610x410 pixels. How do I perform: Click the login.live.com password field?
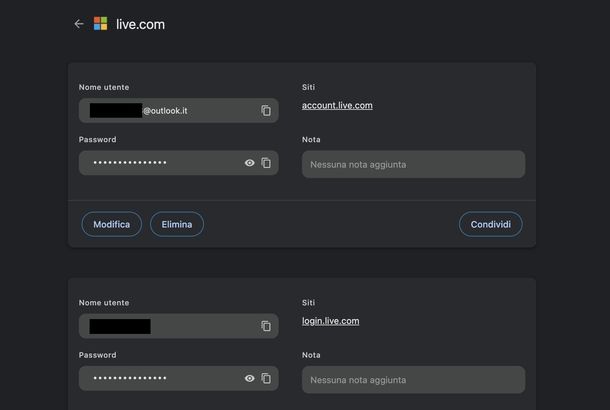(x=179, y=378)
